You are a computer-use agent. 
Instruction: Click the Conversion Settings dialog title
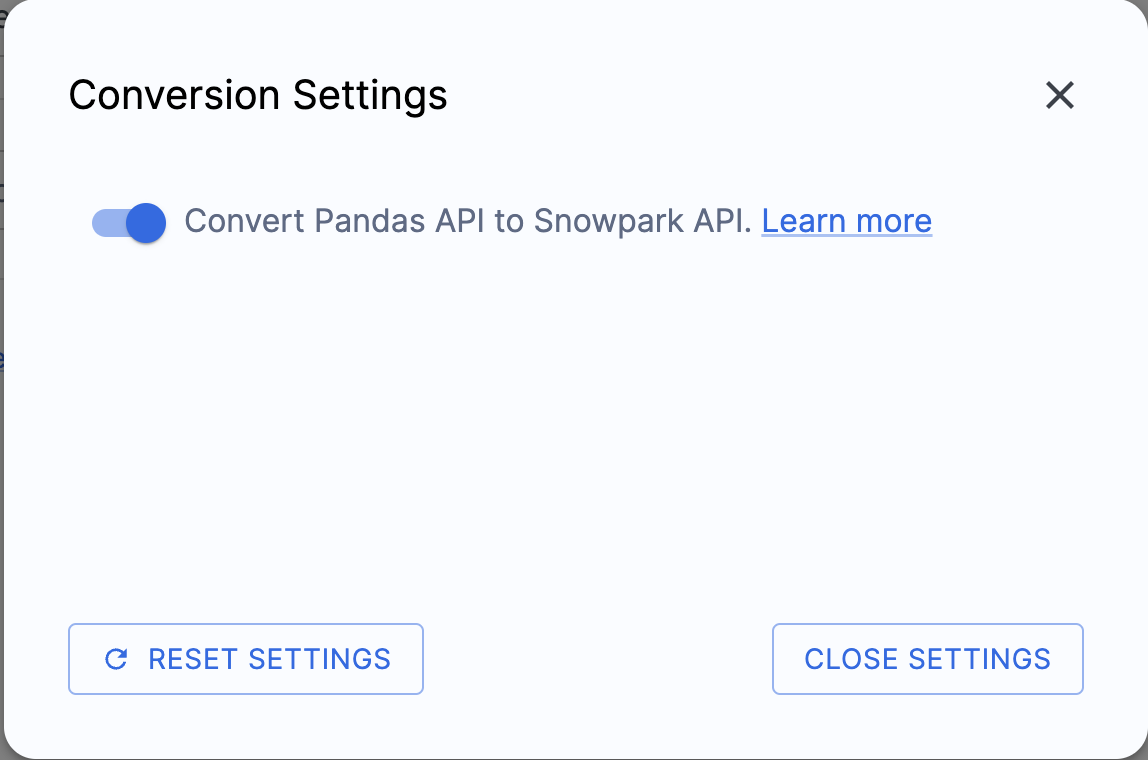(x=257, y=95)
